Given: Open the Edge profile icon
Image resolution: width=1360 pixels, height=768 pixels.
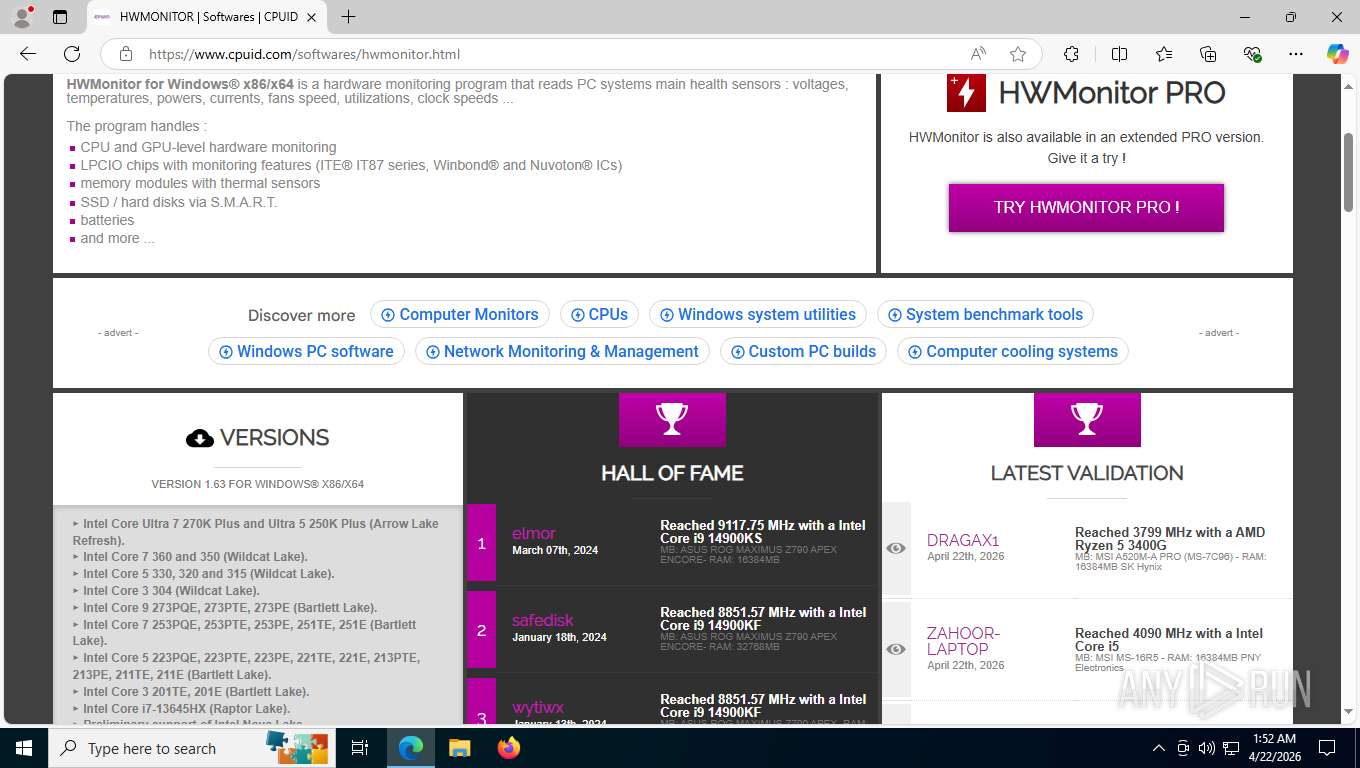Looking at the screenshot, I should point(21,17).
